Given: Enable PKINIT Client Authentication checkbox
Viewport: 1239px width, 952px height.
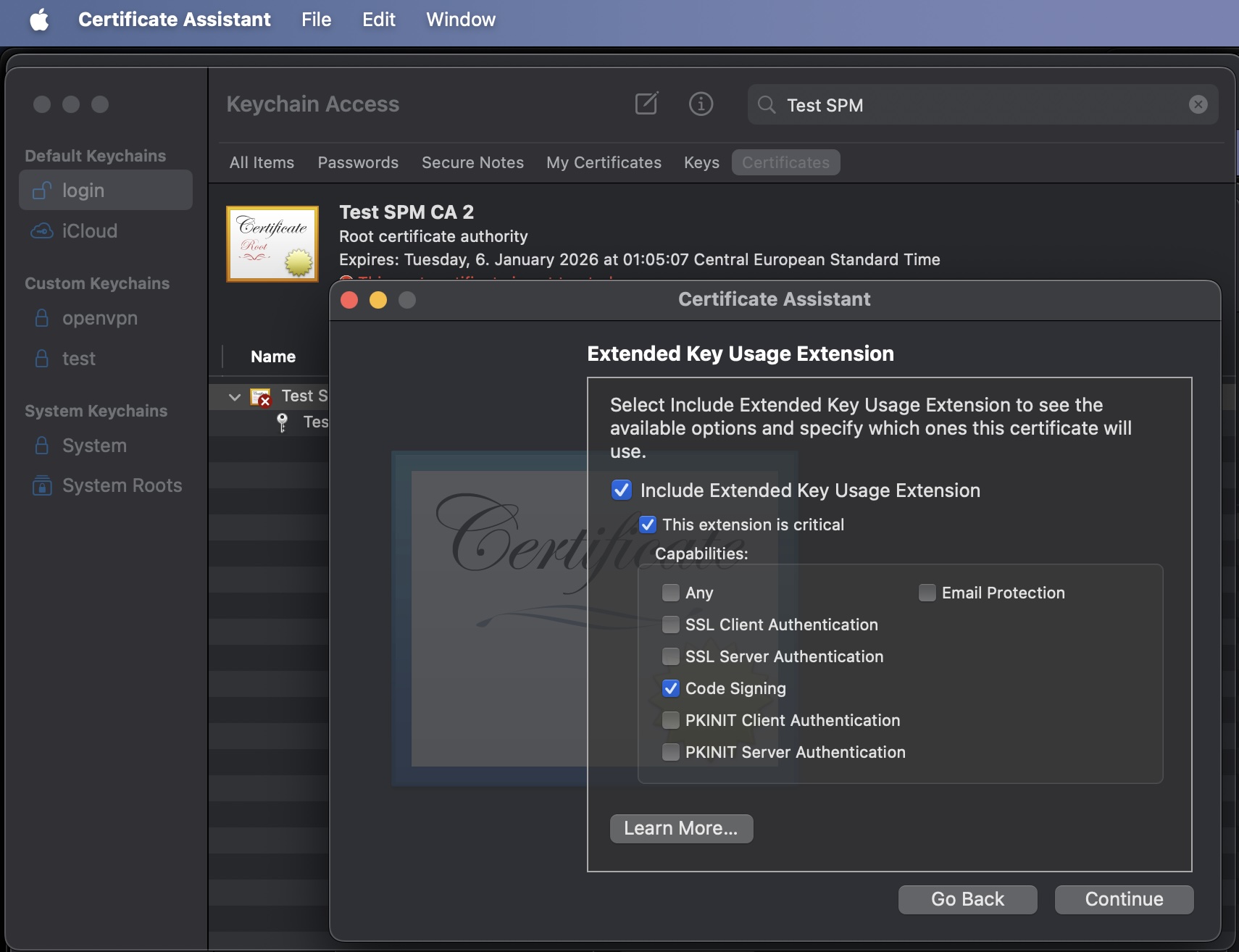Looking at the screenshot, I should [671, 720].
